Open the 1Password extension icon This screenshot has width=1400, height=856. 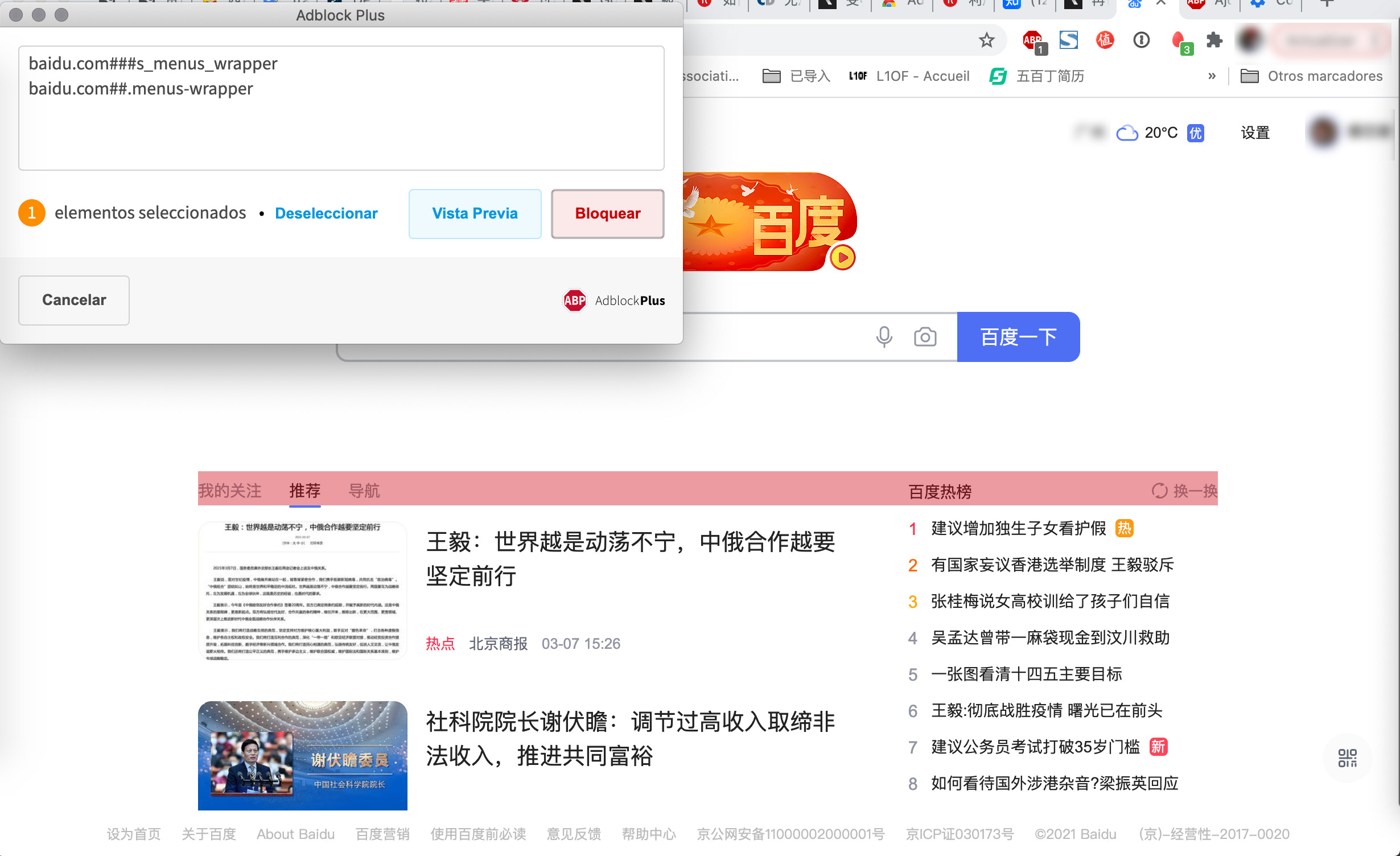pyautogui.click(x=1141, y=40)
